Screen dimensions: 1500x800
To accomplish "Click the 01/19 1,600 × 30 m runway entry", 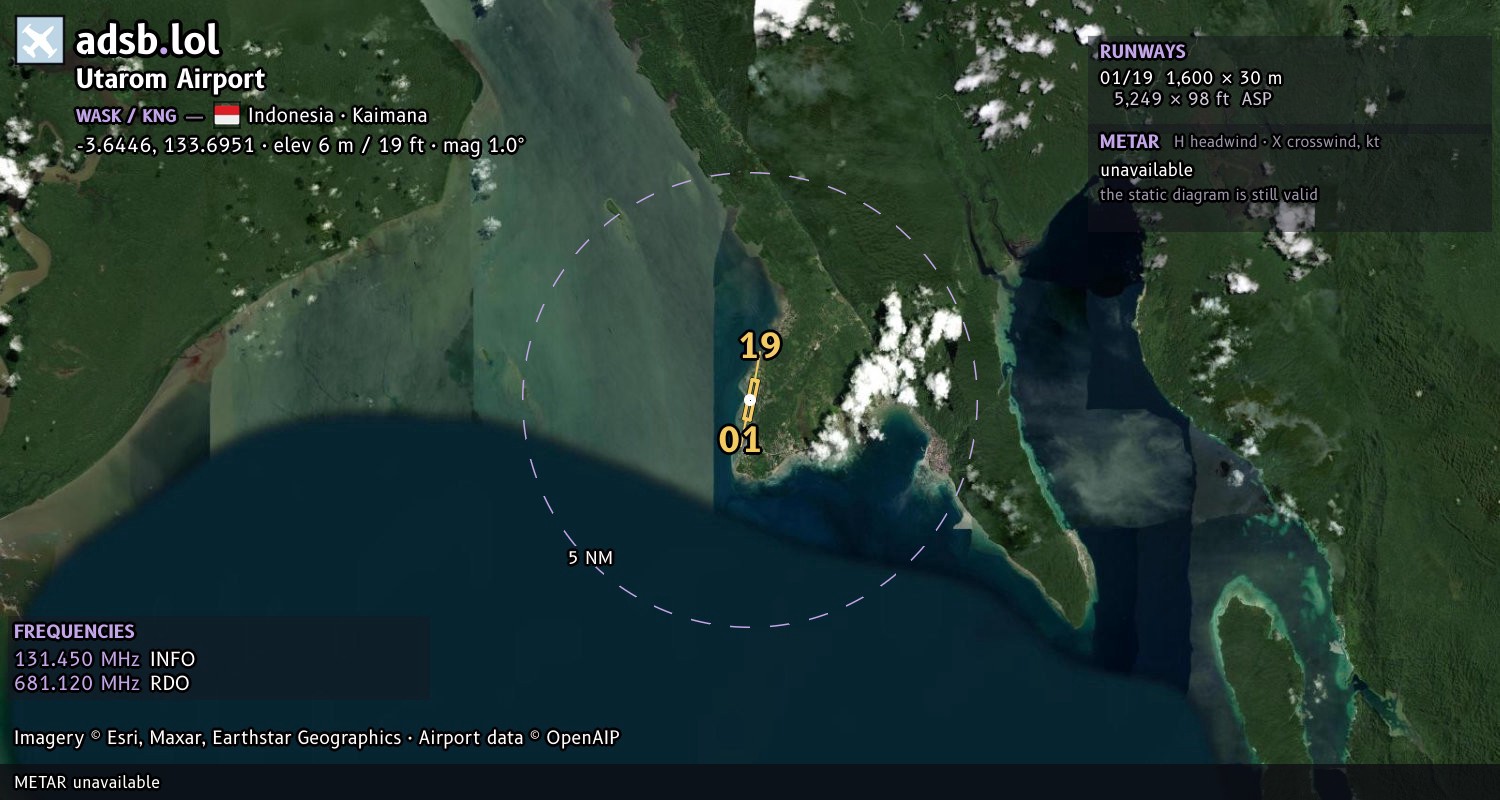I will coord(1191,78).
